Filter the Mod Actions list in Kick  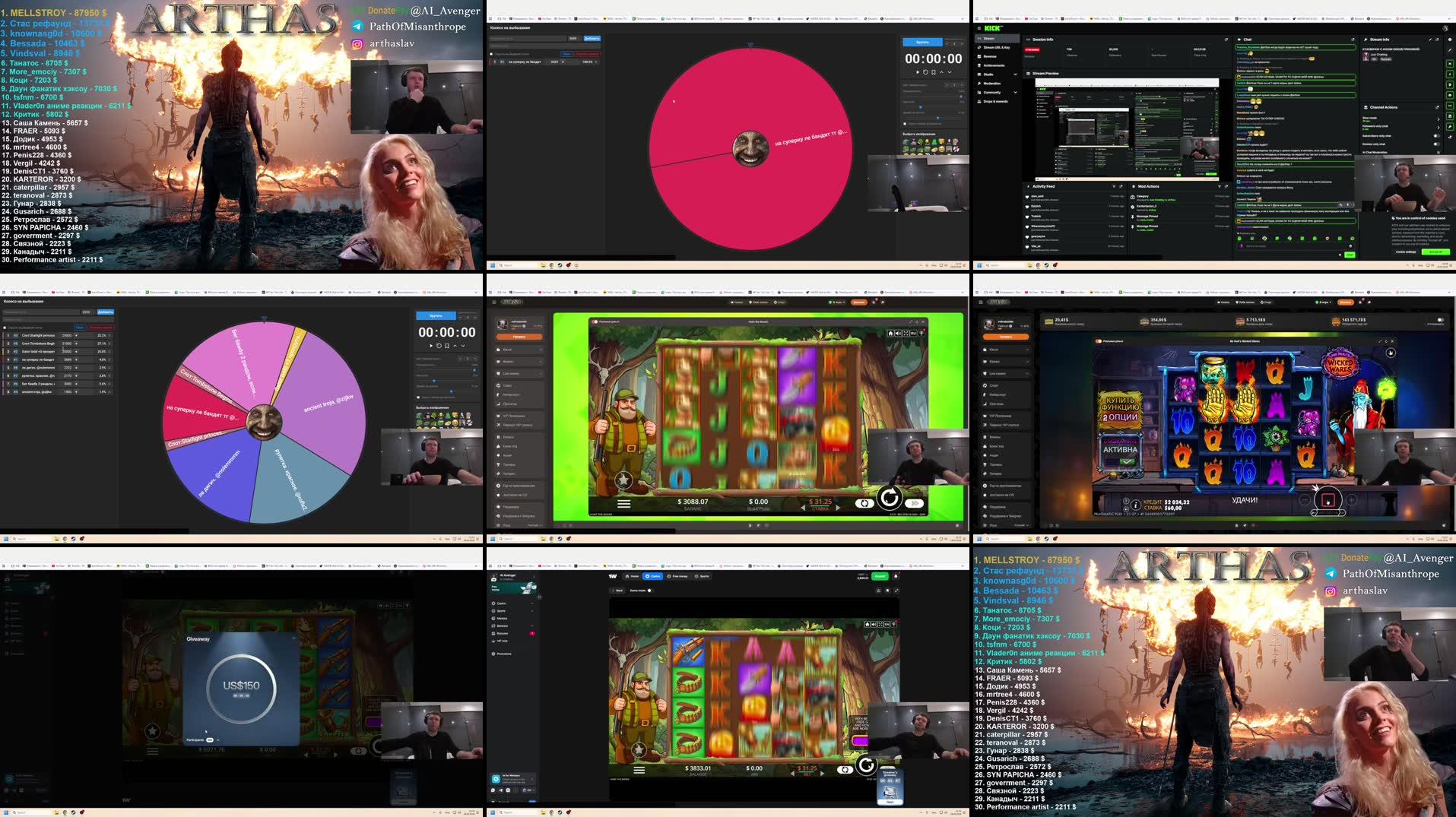(1220, 186)
